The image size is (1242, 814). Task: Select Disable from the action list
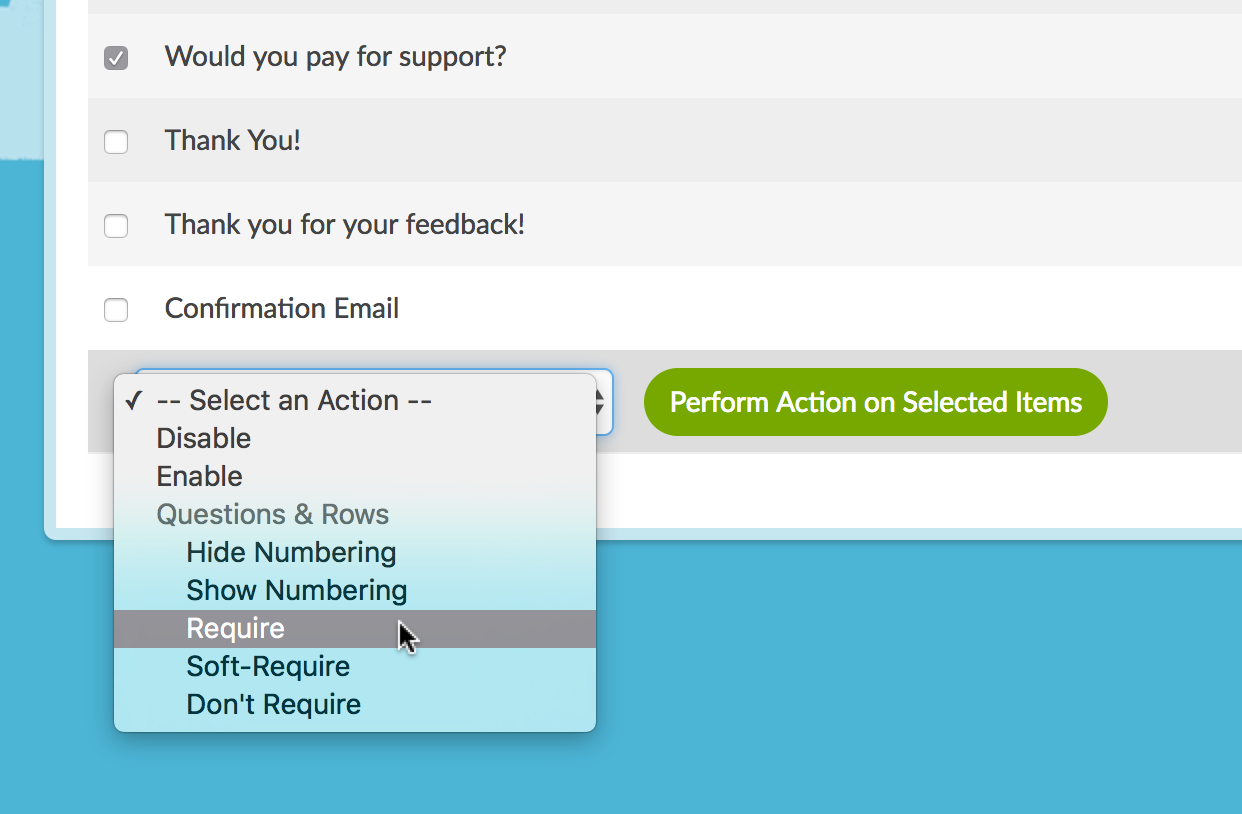(203, 439)
